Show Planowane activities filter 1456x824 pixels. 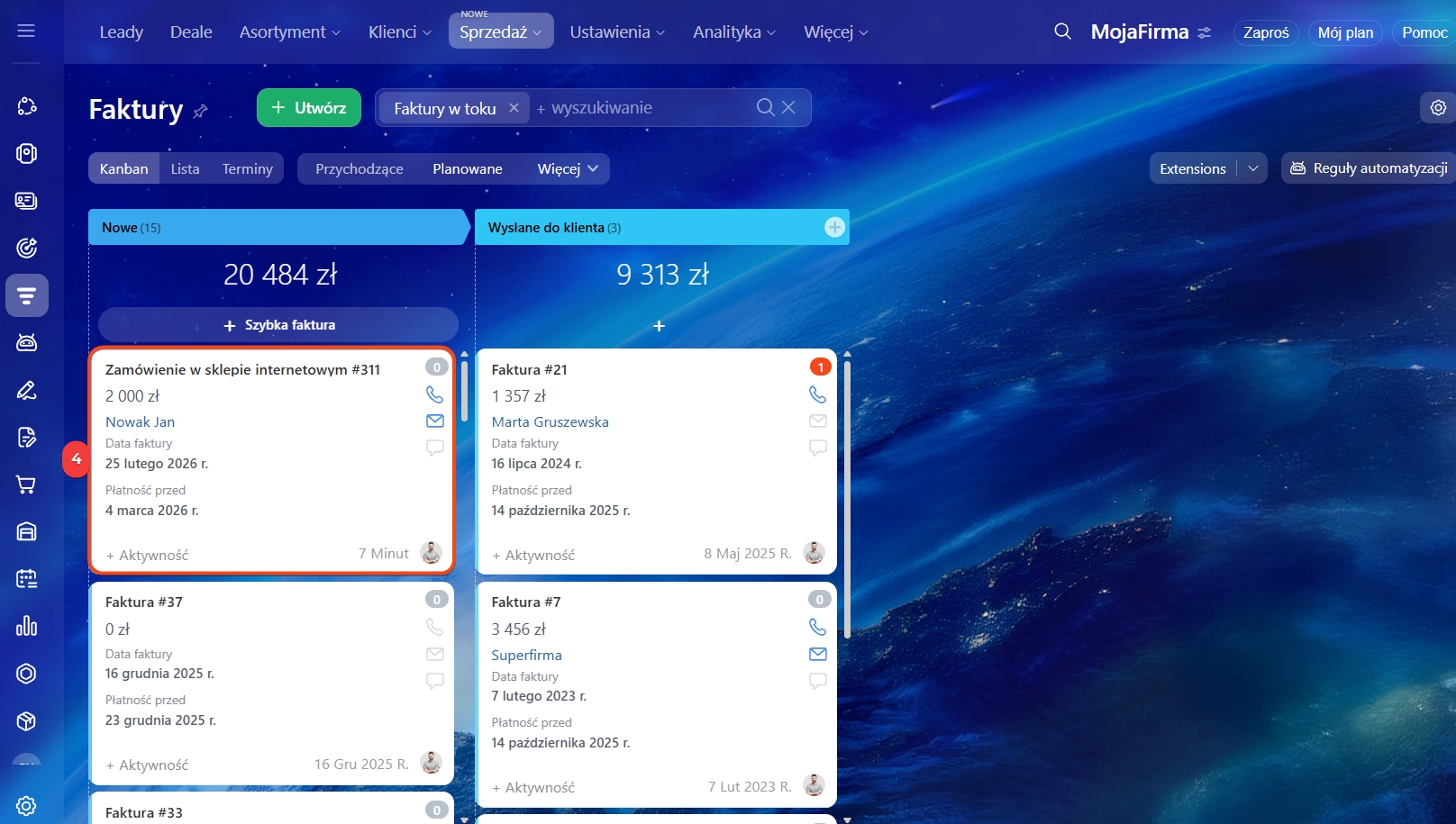468,168
